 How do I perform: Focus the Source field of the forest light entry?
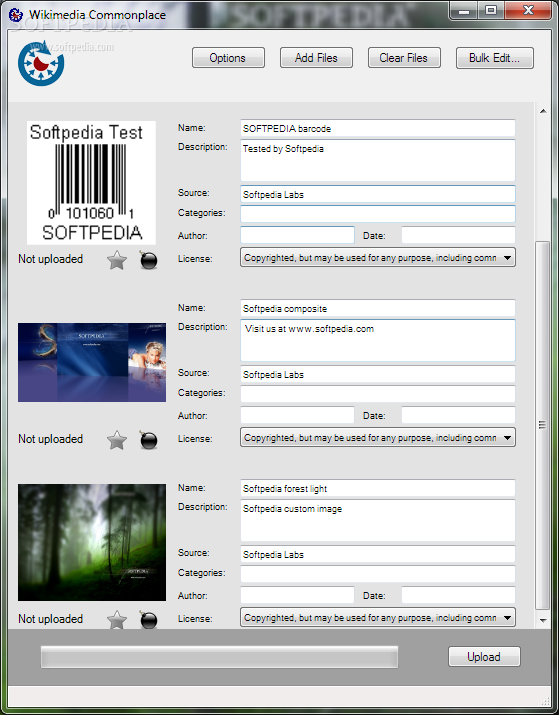(378, 554)
